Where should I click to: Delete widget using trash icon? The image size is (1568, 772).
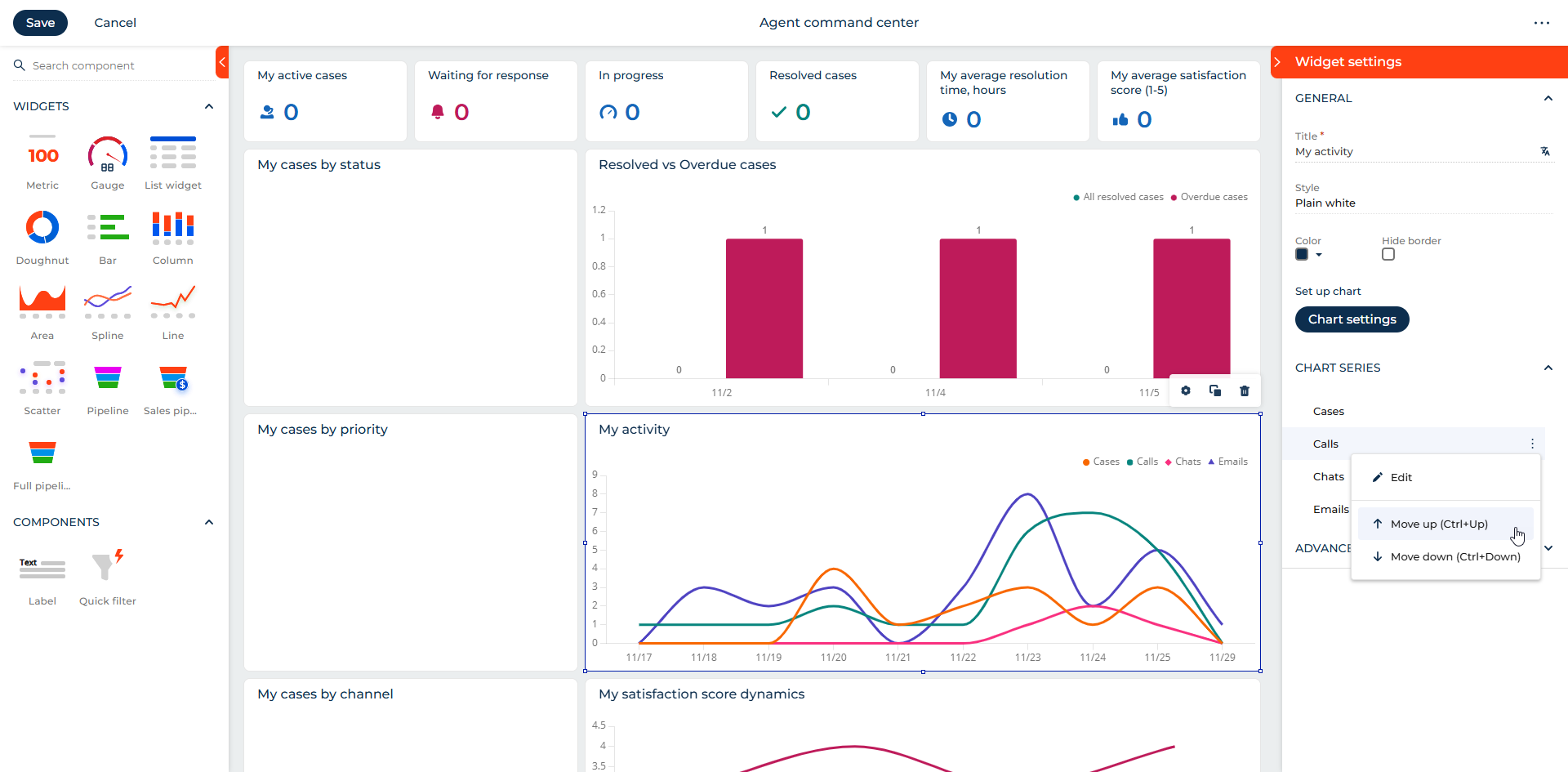click(x=1245, y=391)
